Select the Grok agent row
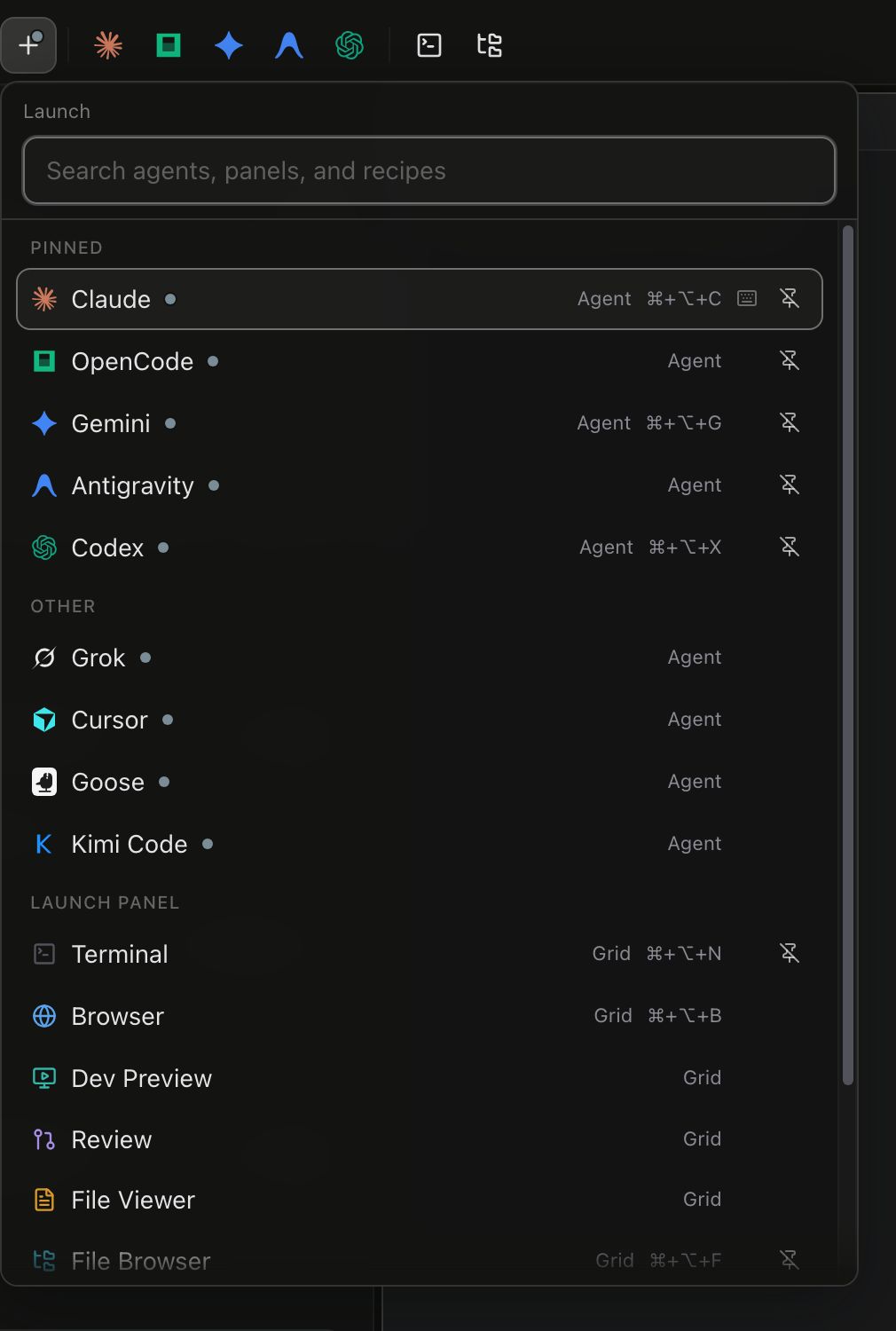 420,658
